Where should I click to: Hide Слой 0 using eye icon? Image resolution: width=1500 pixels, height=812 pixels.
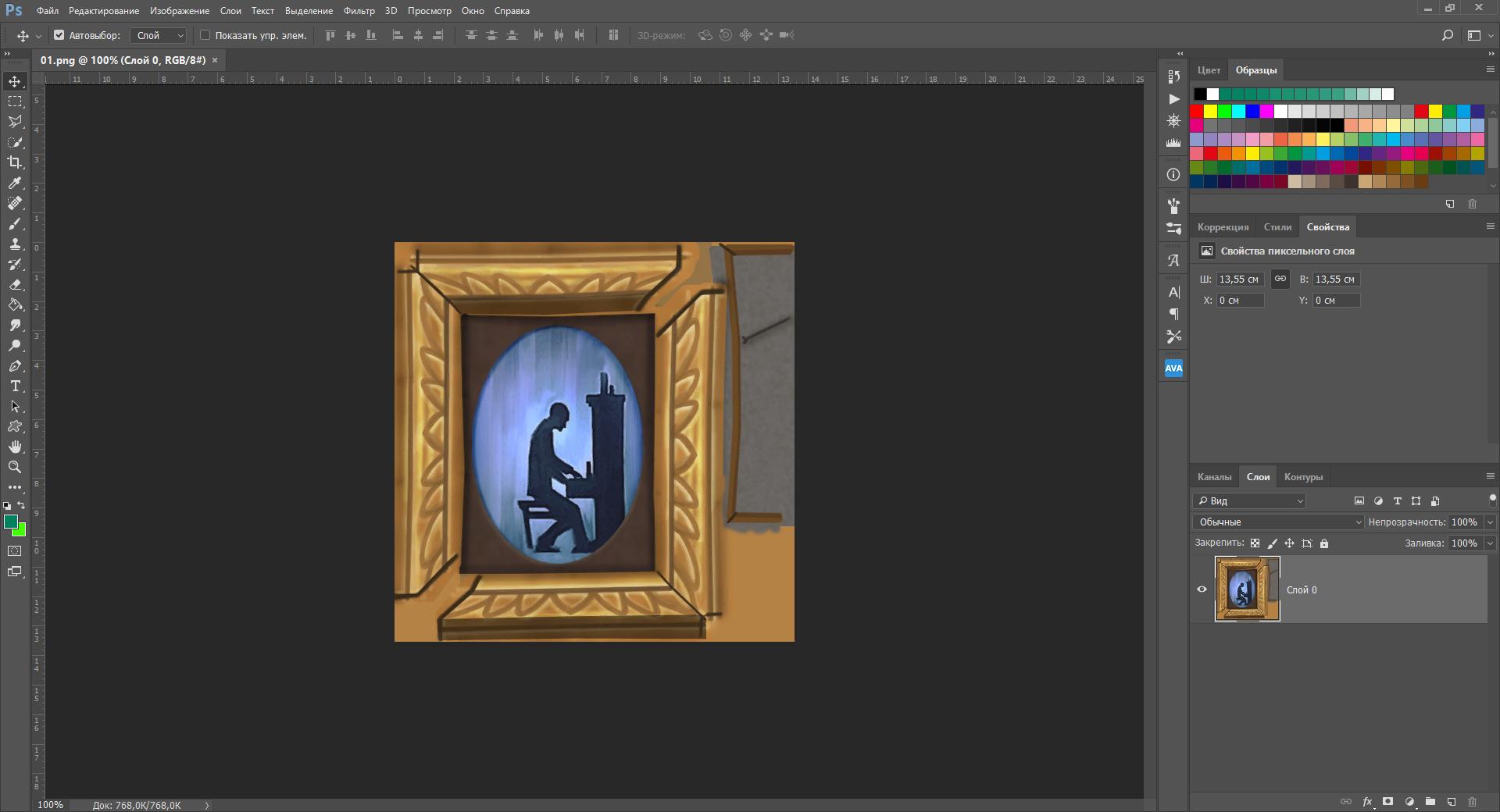click(x=1202, y=589)
